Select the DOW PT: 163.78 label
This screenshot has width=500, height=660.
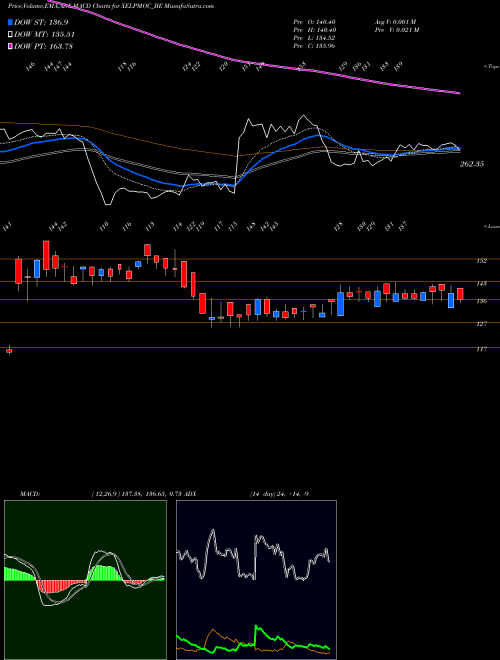pyautogui.click(x=44, y=46)
